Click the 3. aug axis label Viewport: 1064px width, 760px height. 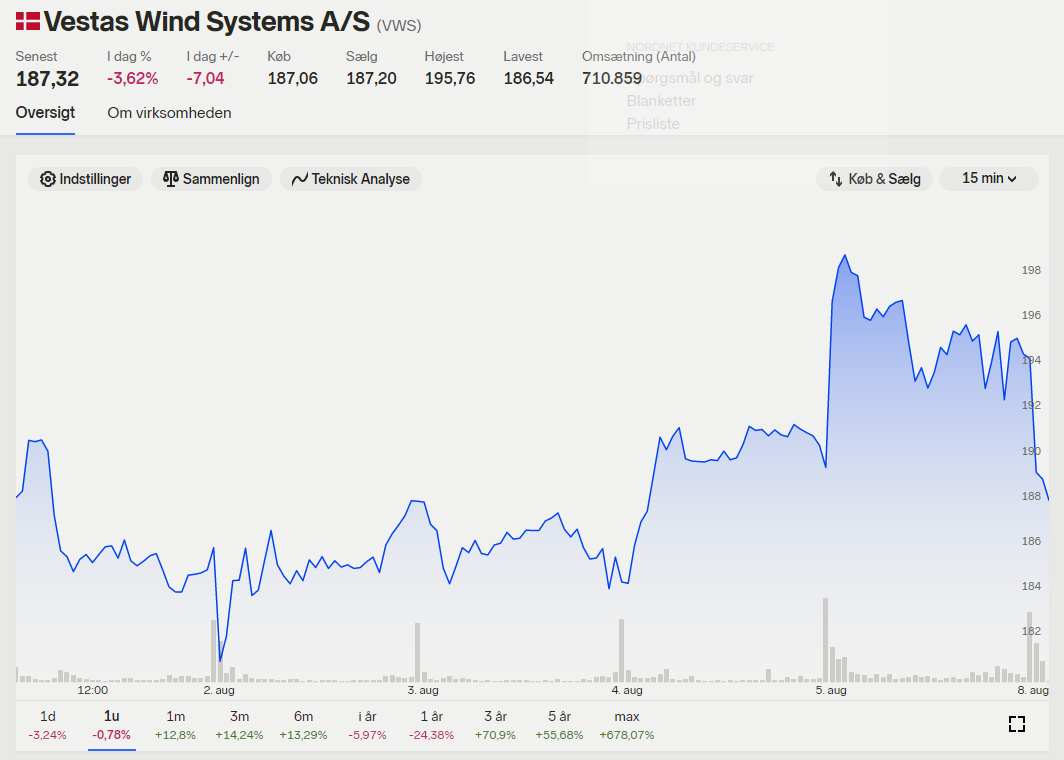tap(423, 690)
